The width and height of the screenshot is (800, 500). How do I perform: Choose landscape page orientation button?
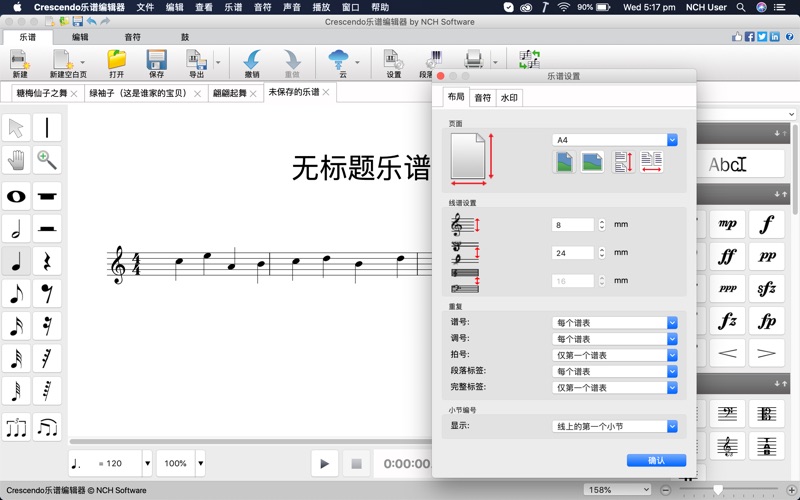592,162
